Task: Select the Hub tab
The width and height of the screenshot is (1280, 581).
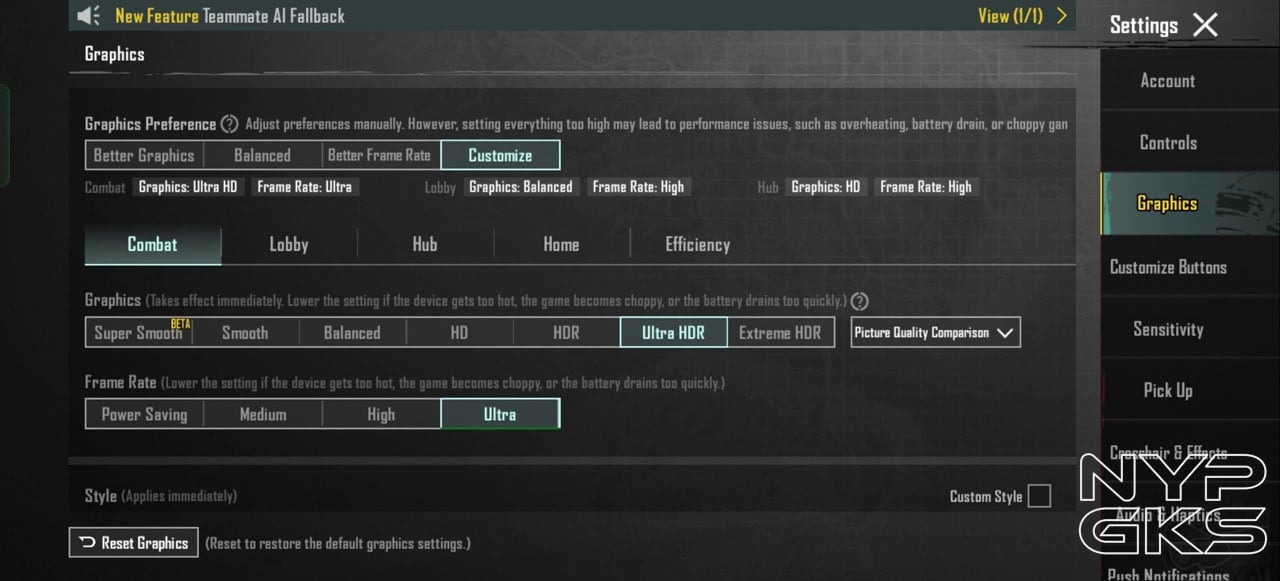Action: 425,244
